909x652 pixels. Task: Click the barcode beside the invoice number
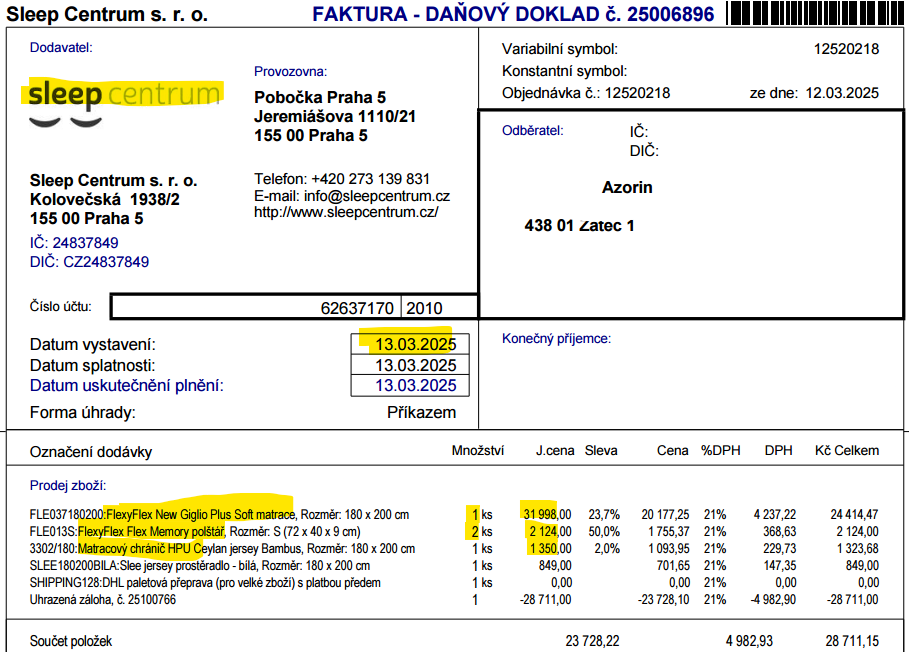(x=816, y=13)
